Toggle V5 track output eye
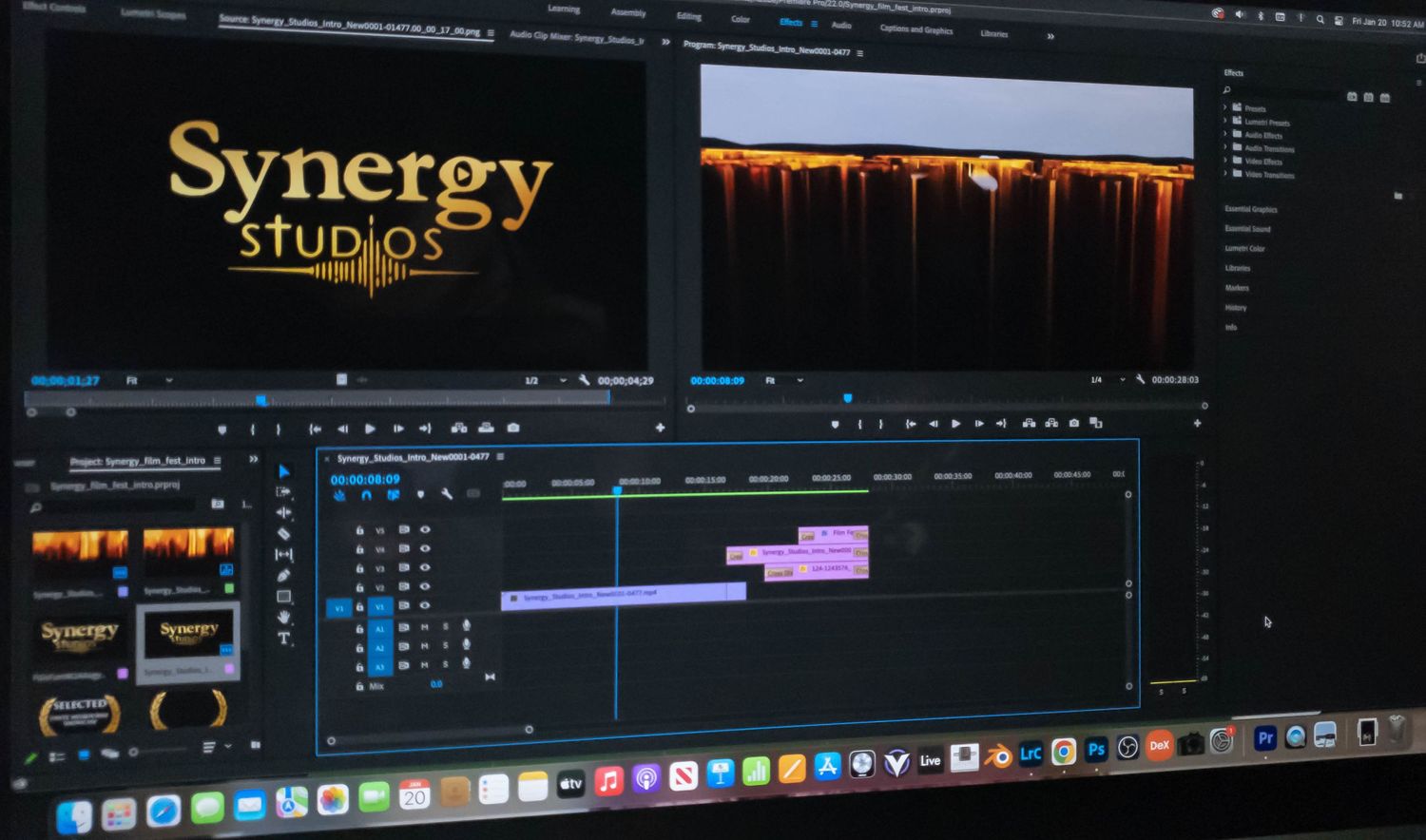Screen dimensions: 1426x840 (425, 529)
